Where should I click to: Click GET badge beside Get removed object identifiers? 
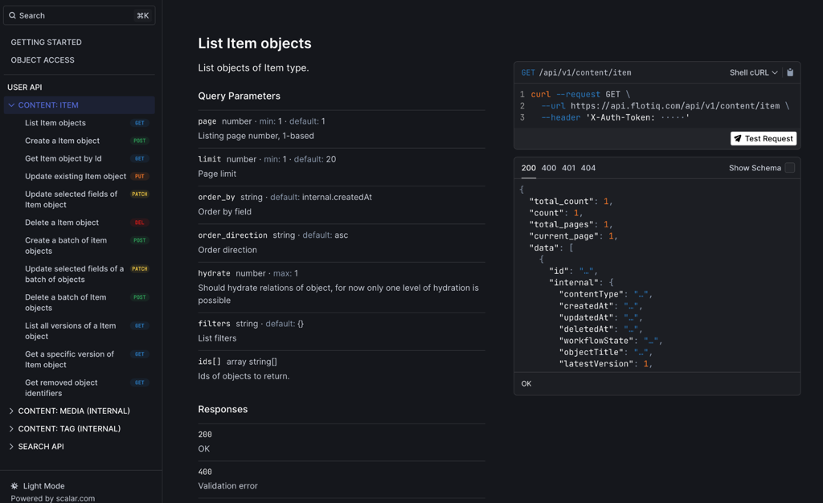[139, 383]
